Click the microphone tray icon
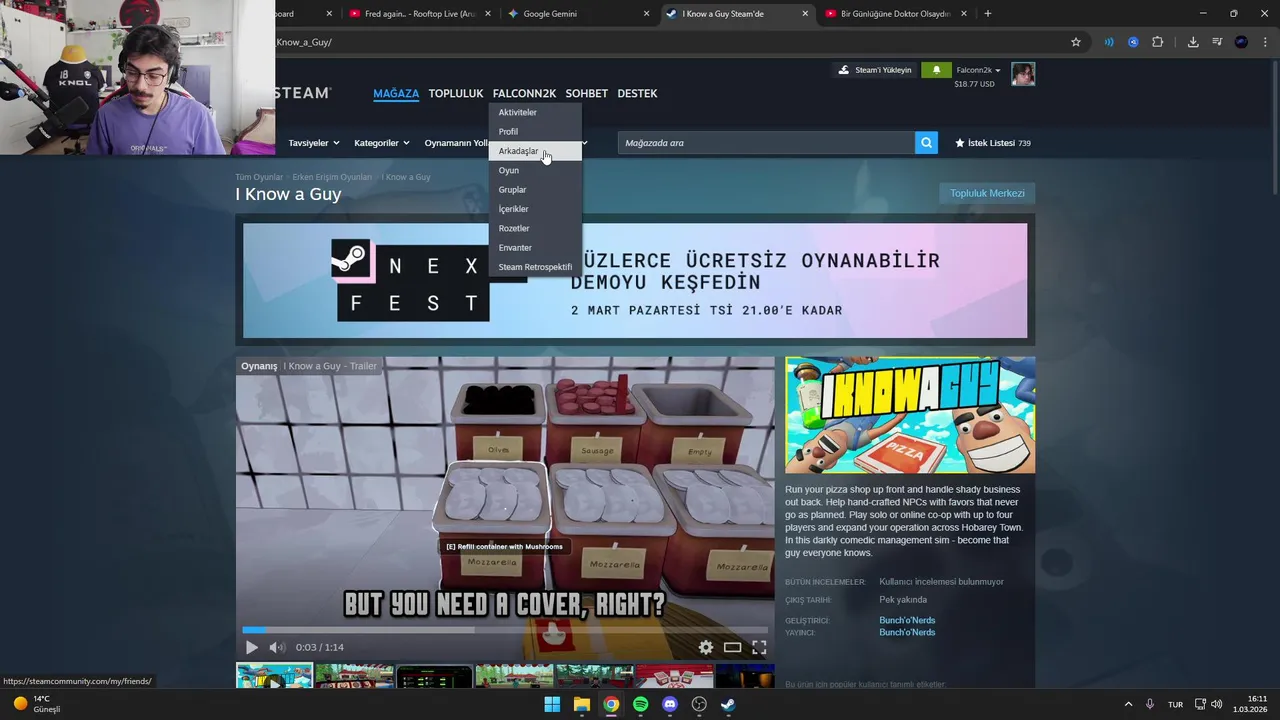The height and width of the screenshot is (720, 1280). (x=1150, y=704)
